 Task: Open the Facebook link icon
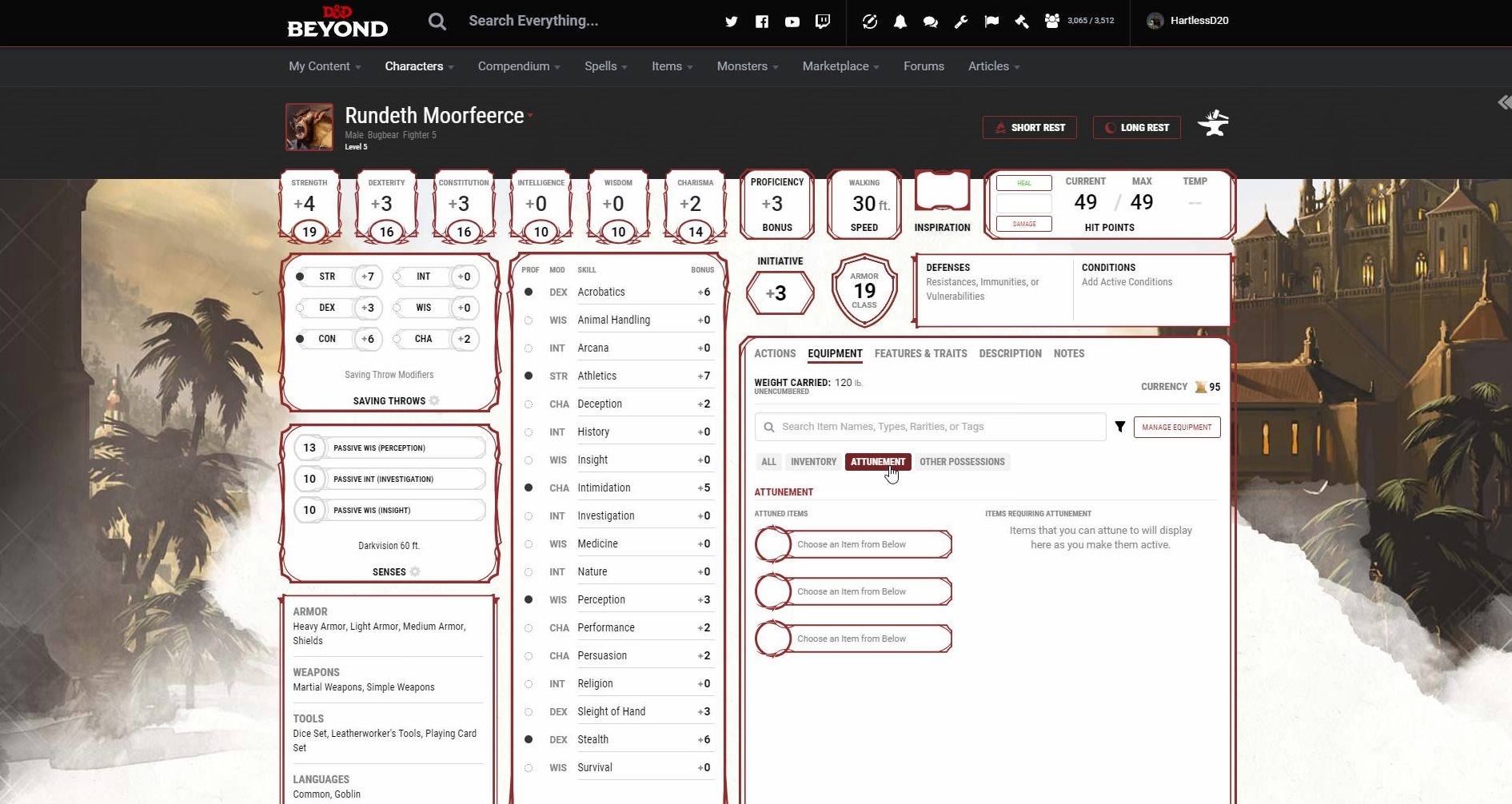click(761, 22)
